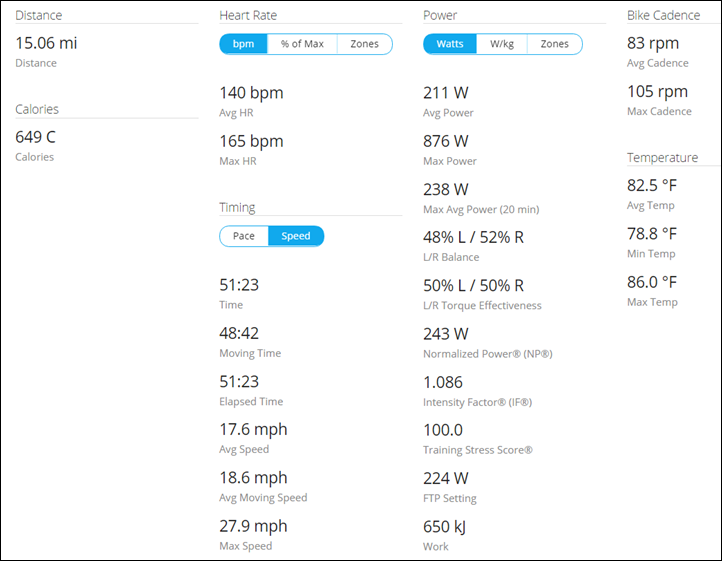Click the Normalized Power 243 W value
Image resolution: width=722 pixels, height=561 pixels.
[446, 333]
